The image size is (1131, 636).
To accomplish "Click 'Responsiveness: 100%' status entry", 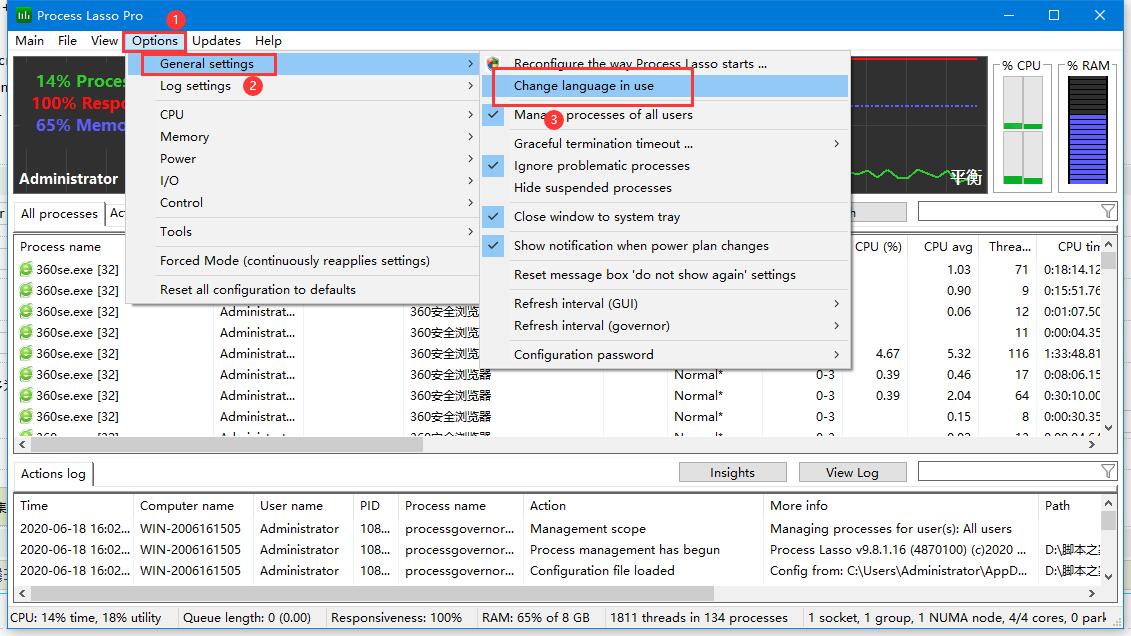I will pyautogui.click(x=396, y=617).
